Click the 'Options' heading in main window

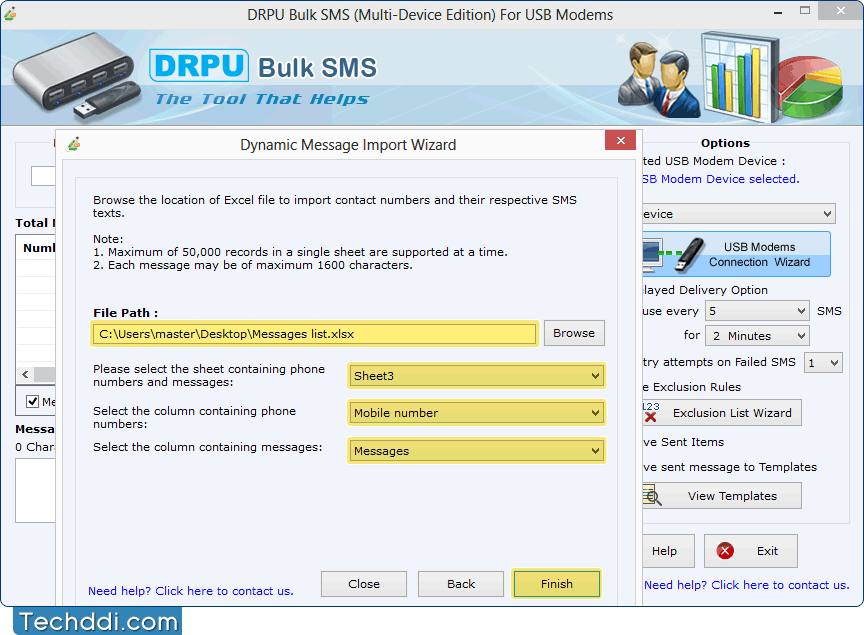pos(725,143)
